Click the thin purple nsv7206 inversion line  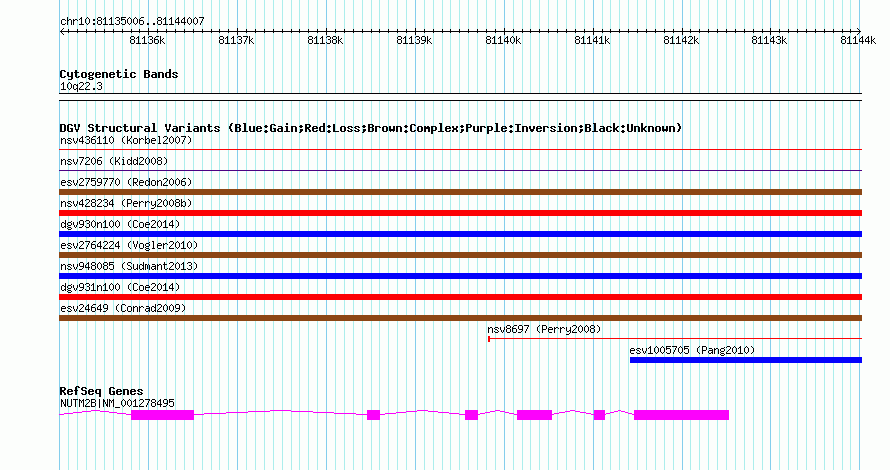460,171
